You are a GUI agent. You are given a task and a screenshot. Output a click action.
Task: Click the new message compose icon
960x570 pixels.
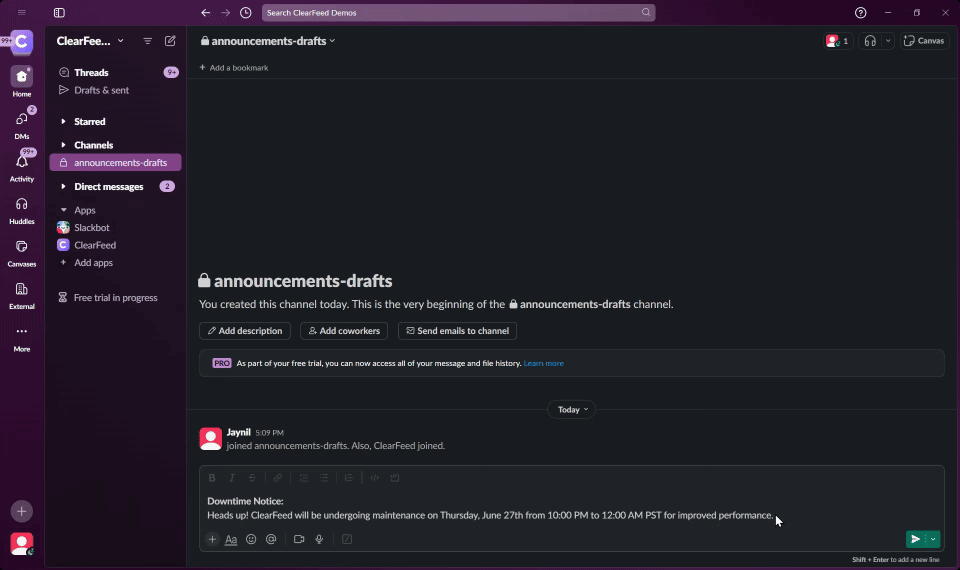pyautogui.click(x=170, y=41)
